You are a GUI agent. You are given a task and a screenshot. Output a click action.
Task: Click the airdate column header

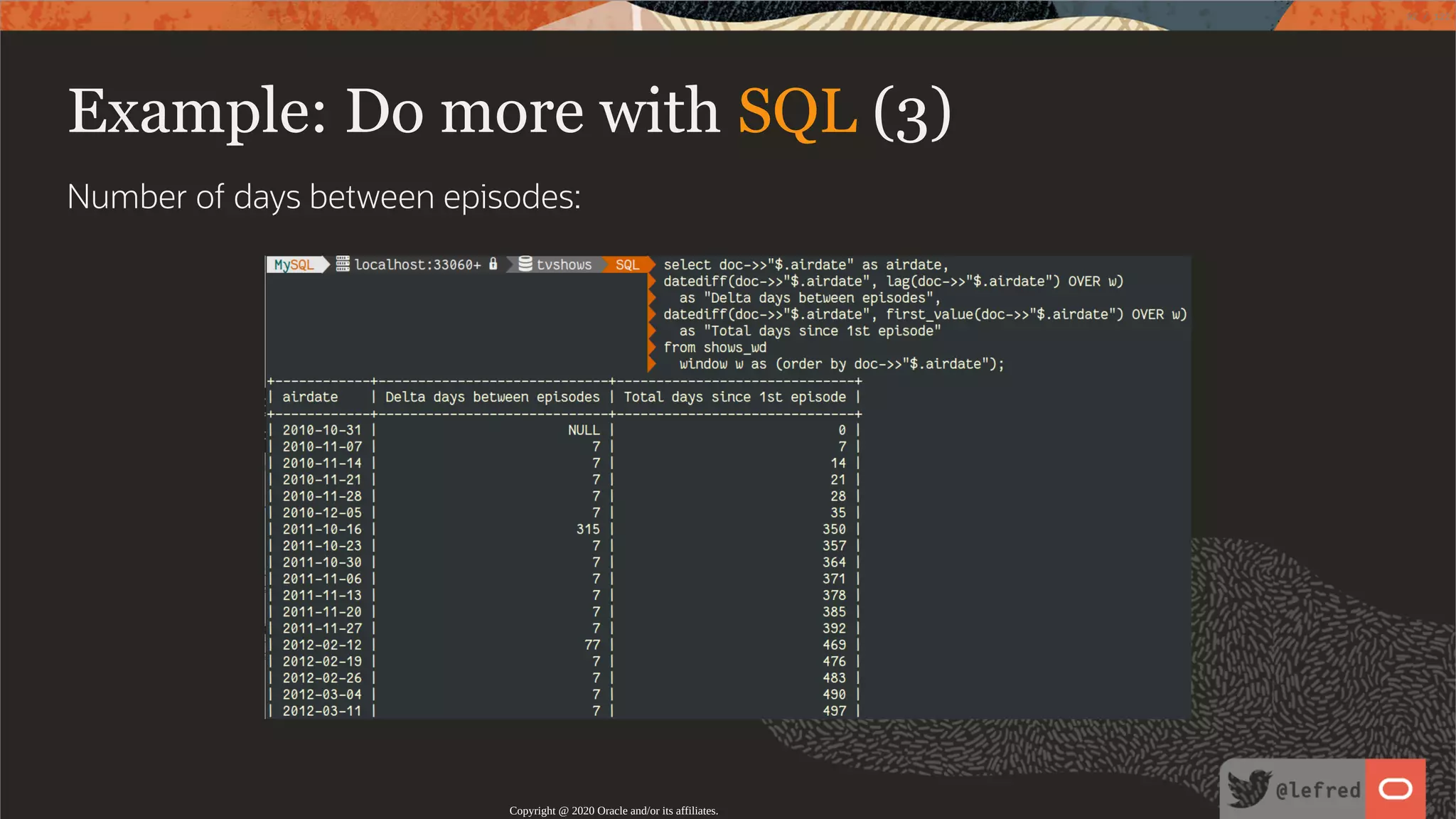tap(310, 397)
